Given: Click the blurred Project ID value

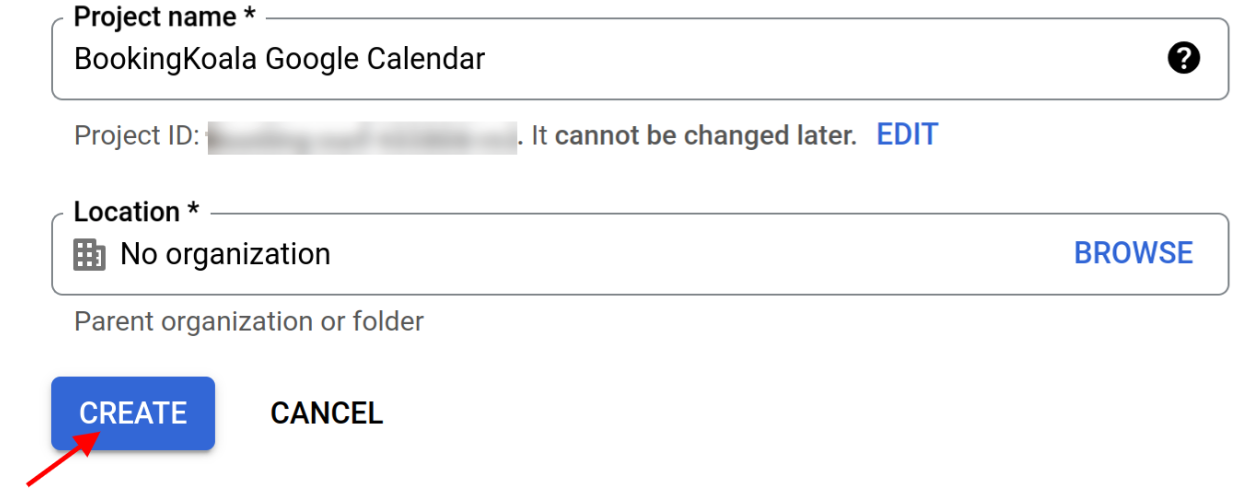Looking at the screenshot, I should pos(362,136).
